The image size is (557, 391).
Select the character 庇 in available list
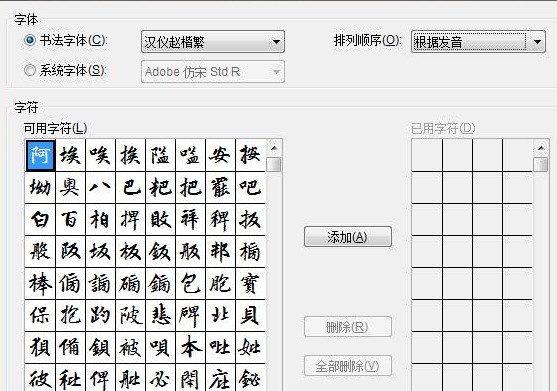[x=220, y=378]
